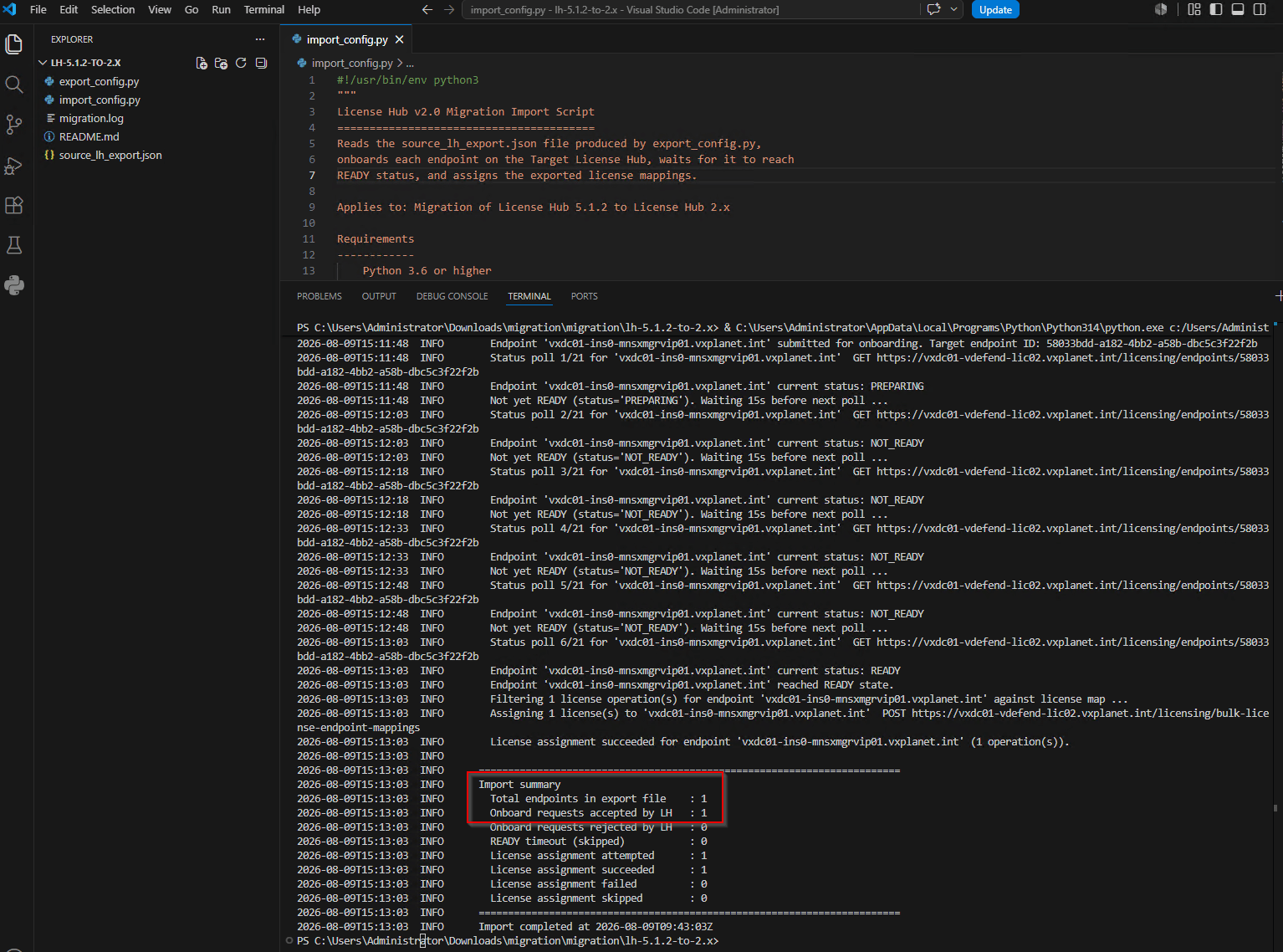
Task: Open the Edit menu
Action: pos(69,9)
